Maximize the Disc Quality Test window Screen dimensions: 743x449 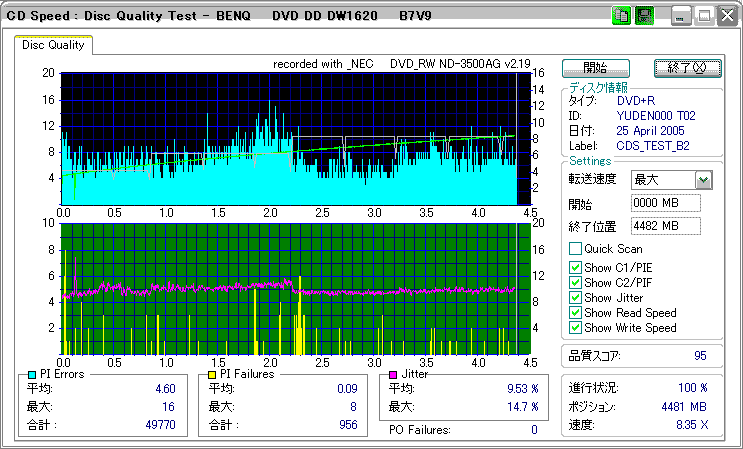point(703,16)
